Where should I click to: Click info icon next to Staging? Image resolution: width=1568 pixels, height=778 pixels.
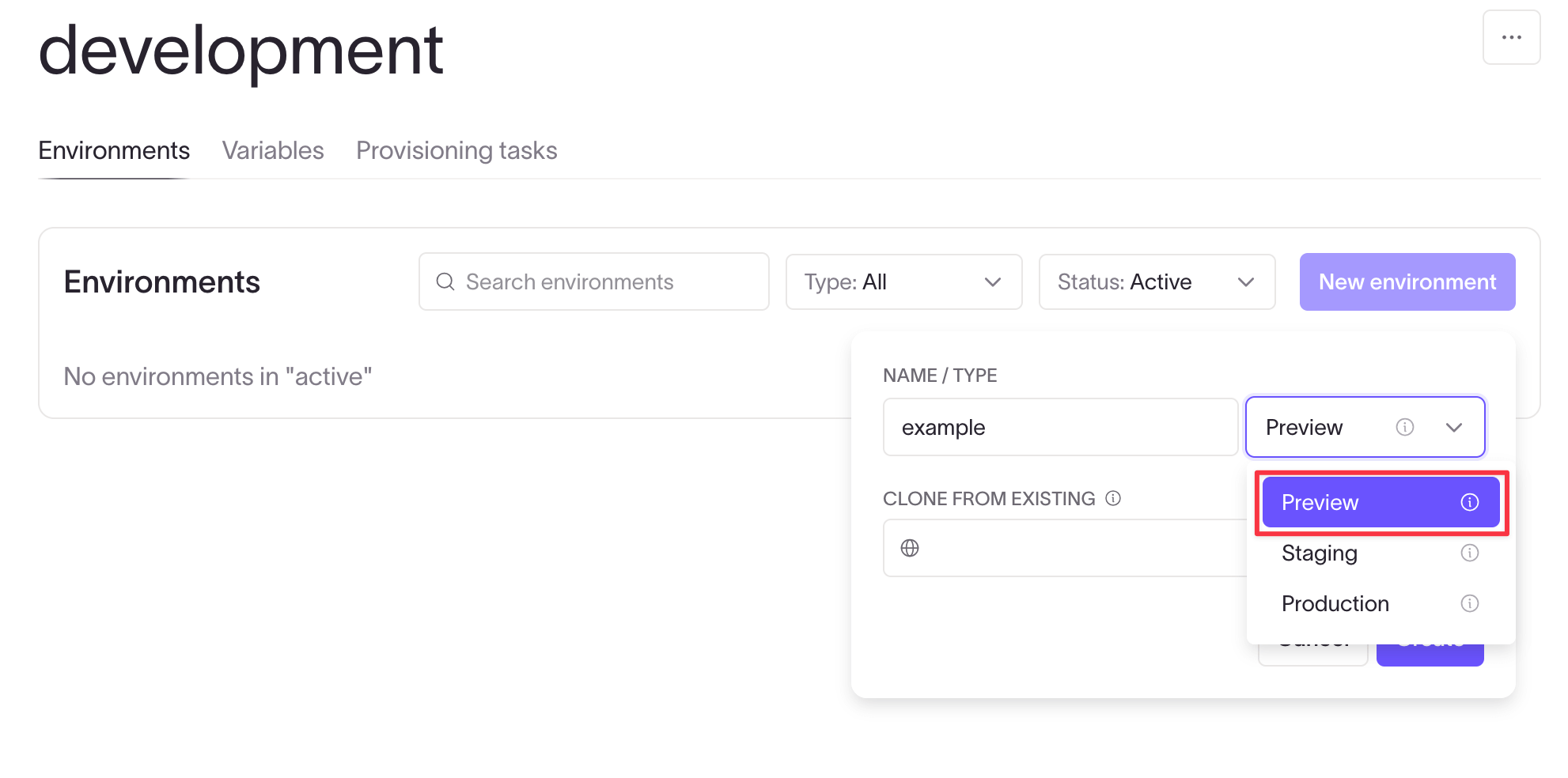(1470, 553)
